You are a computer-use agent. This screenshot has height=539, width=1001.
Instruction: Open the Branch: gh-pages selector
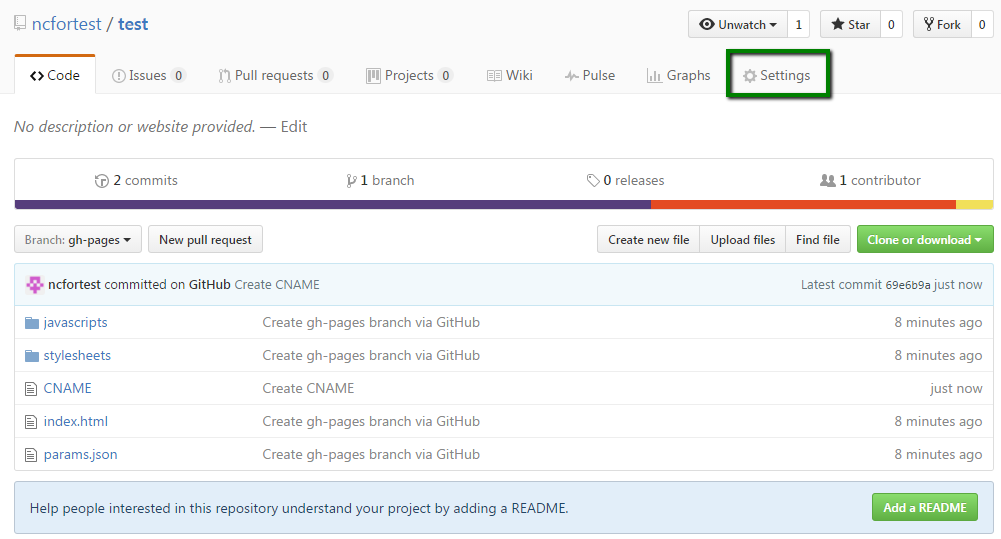tap(78, 239)
